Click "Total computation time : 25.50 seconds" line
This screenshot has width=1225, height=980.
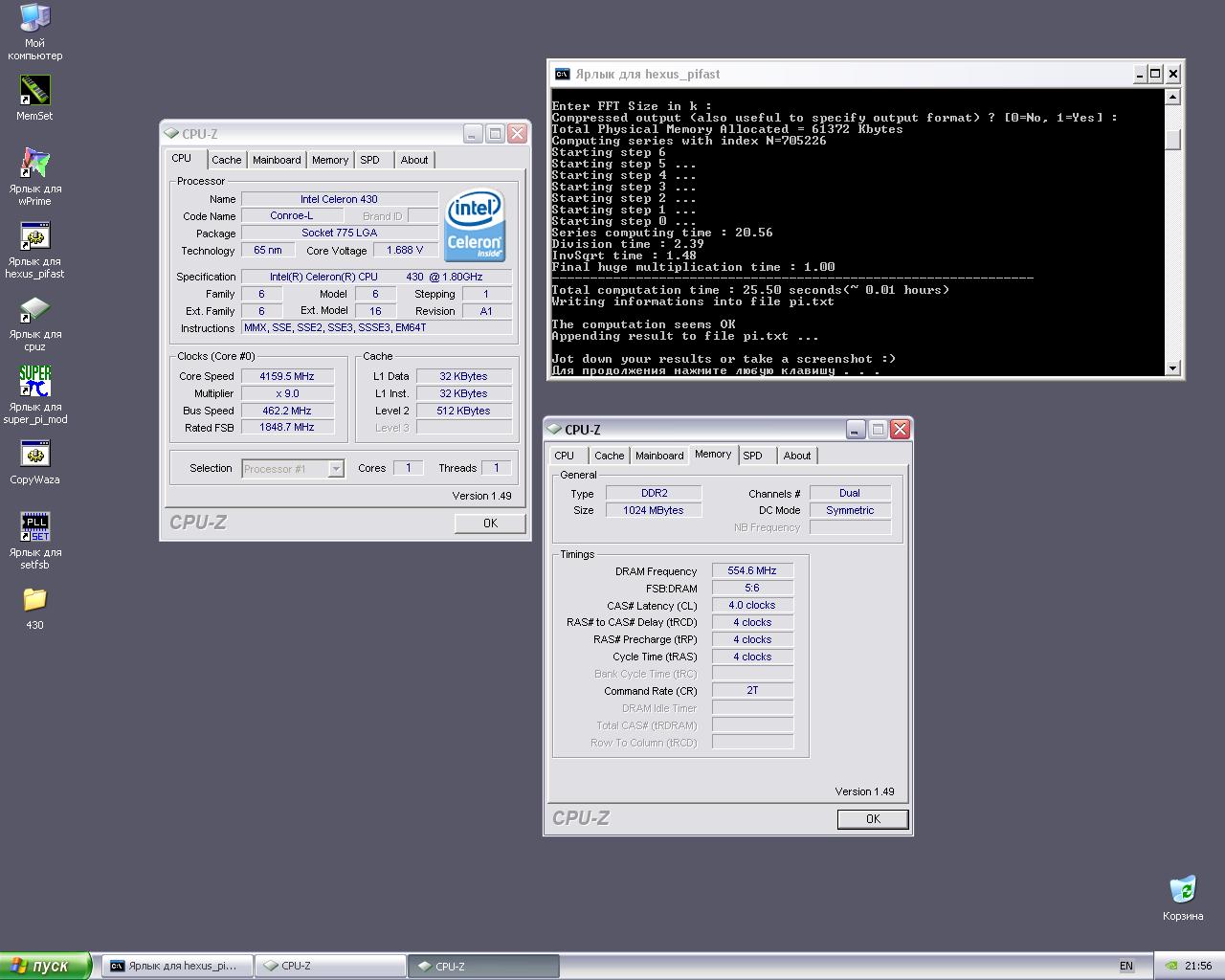[x=750, y=290]
